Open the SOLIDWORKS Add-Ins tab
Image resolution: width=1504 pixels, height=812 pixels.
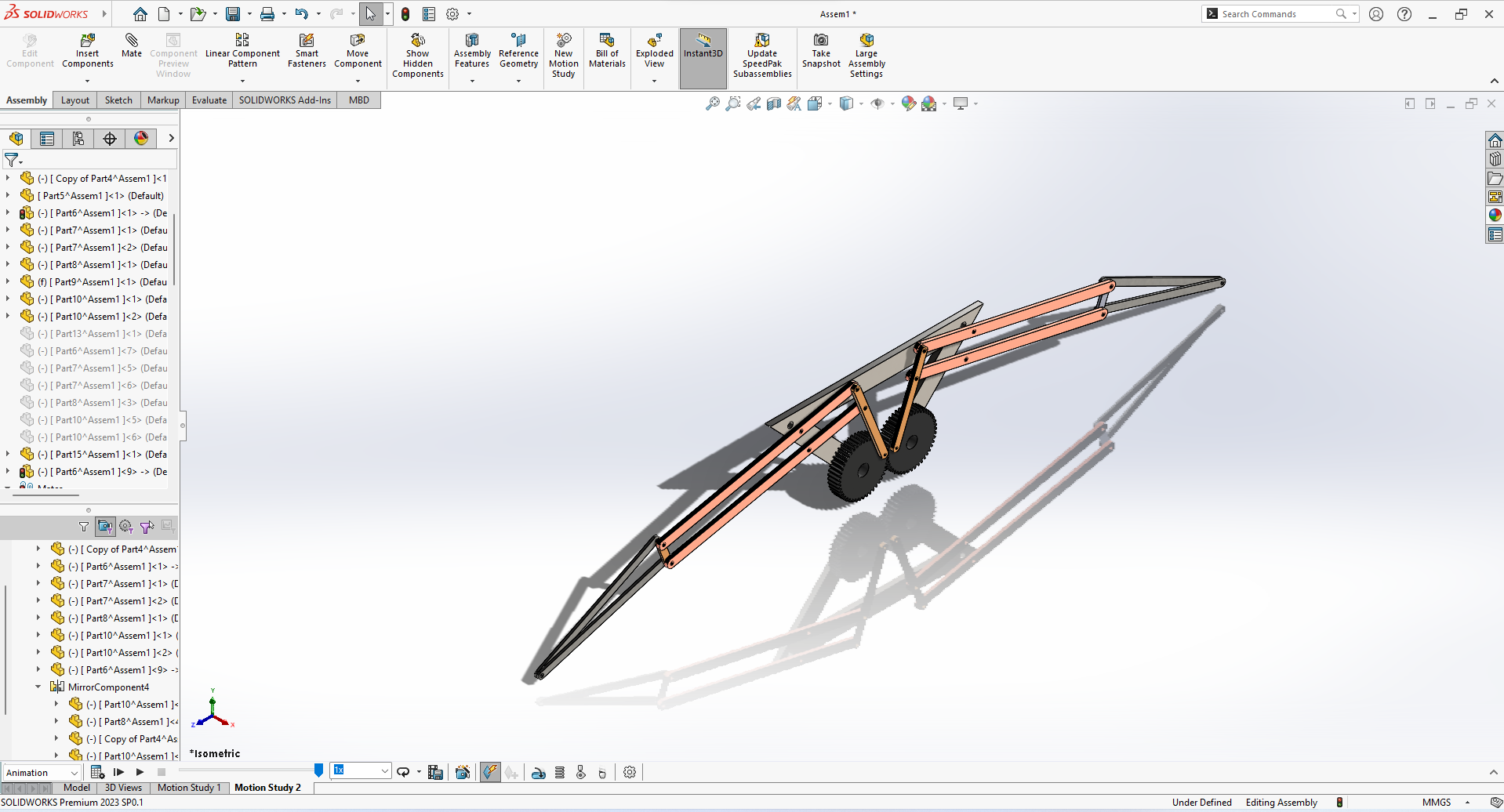(x=285, y=100)
